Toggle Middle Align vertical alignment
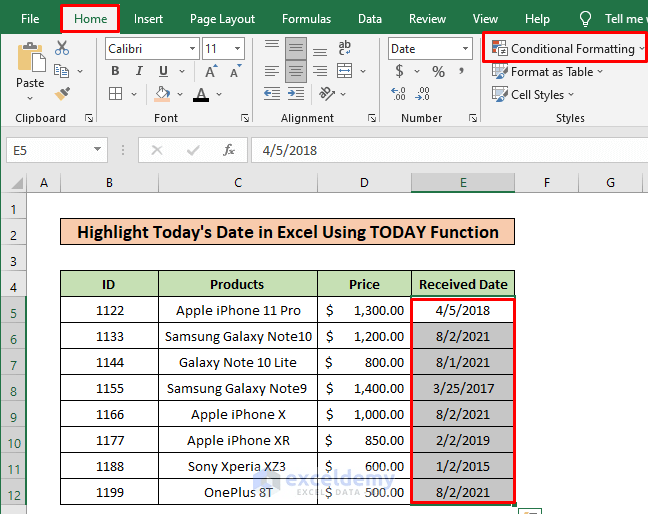Viewport: 648px width, 514px height. pos(295,48)
